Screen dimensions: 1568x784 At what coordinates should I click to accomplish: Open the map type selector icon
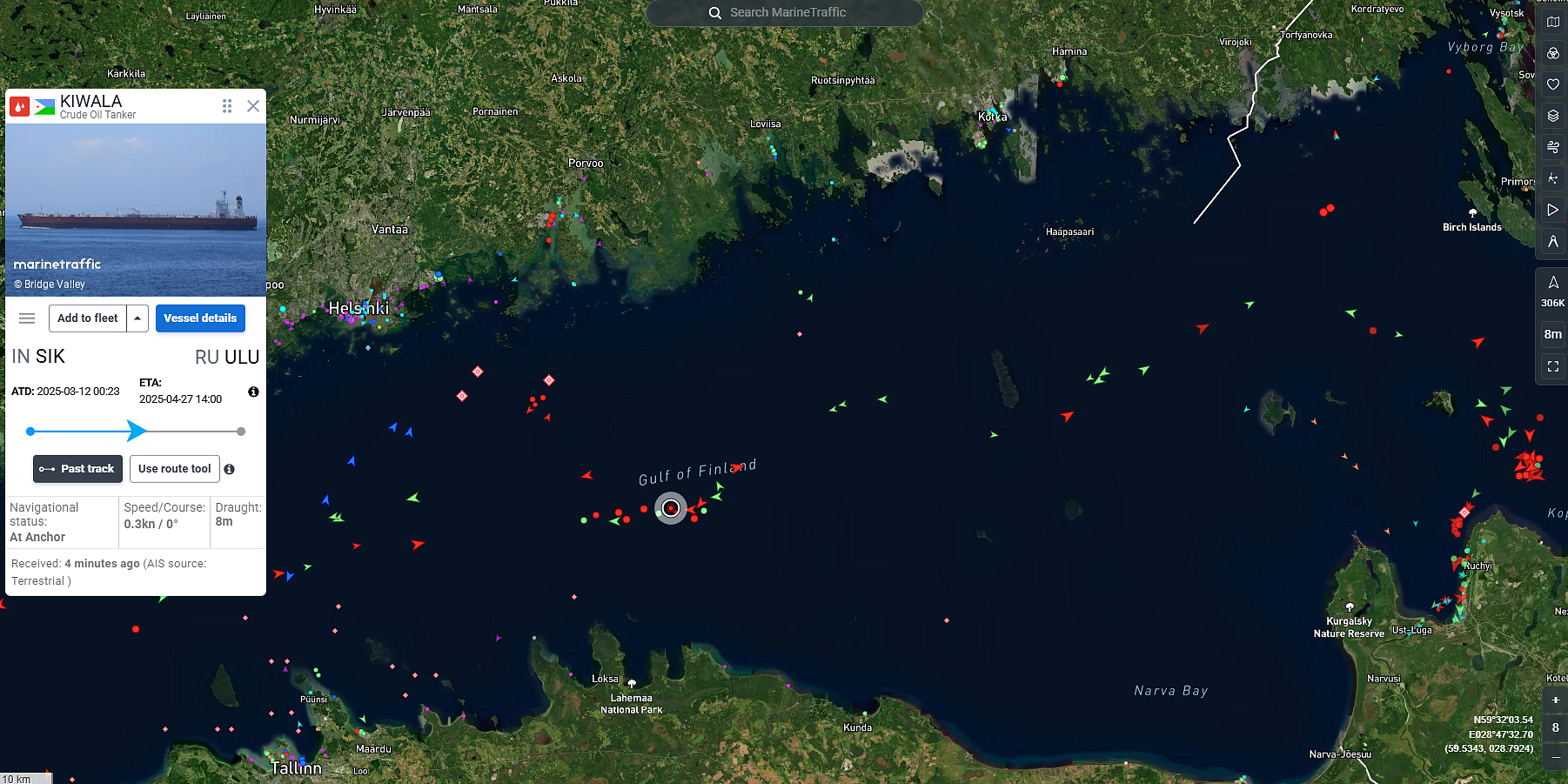click(1553, 22)
